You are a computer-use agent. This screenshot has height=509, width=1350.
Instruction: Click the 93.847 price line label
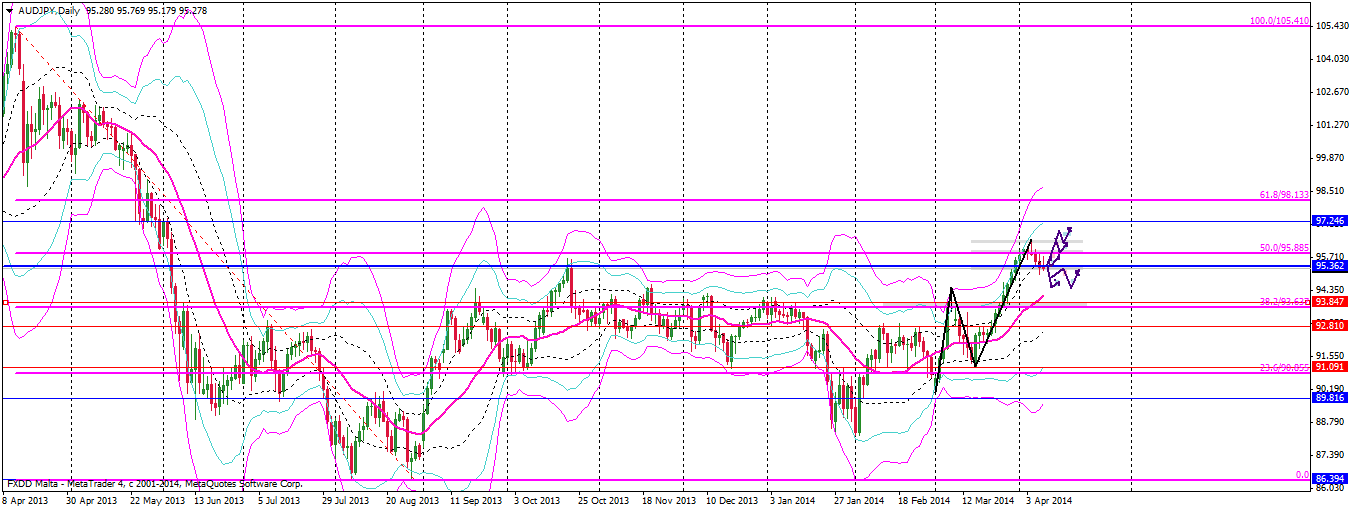1329,301
